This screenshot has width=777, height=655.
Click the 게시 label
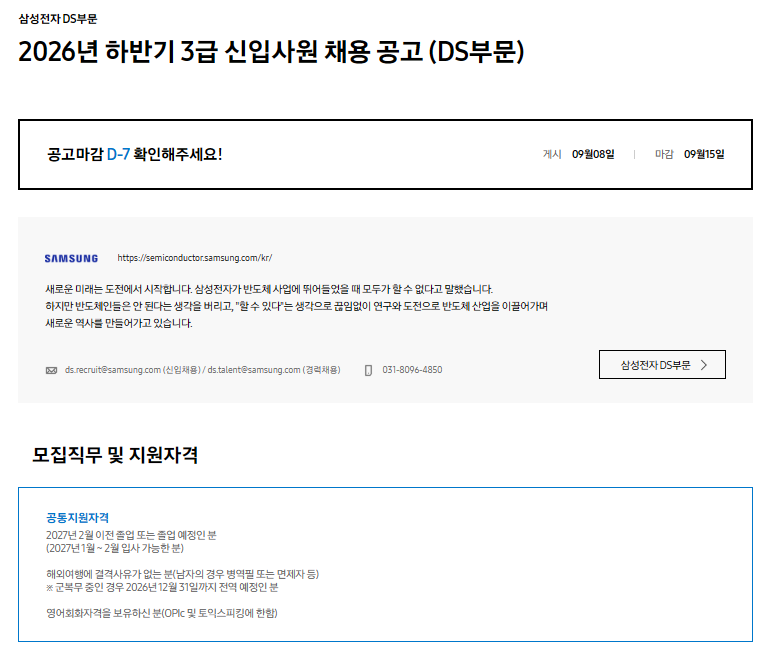tap(552, 155)
